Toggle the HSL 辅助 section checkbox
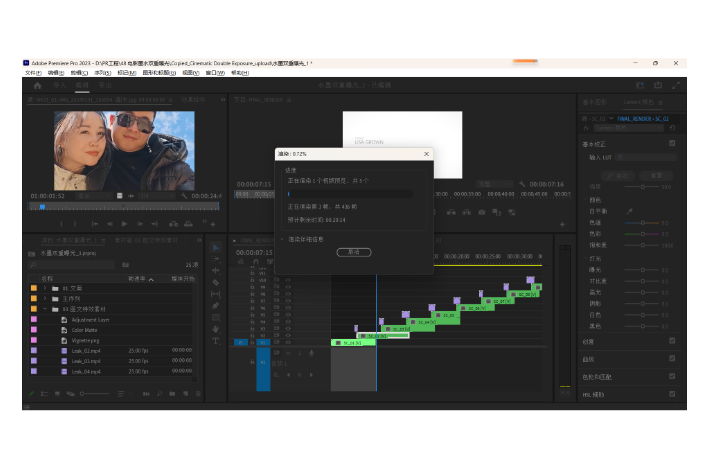Viewport: 720px width, 450px height. (672, 394)
